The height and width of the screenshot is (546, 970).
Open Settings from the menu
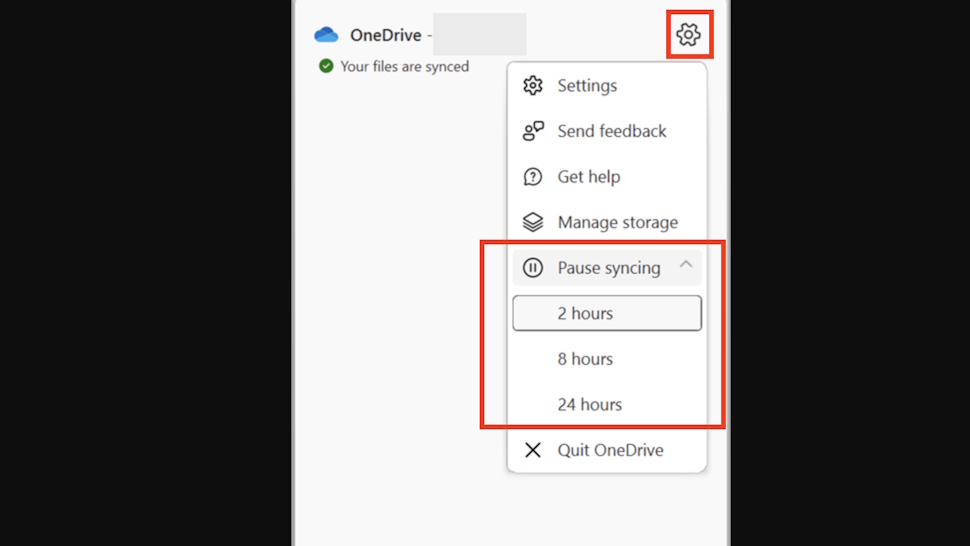[607, 85]
